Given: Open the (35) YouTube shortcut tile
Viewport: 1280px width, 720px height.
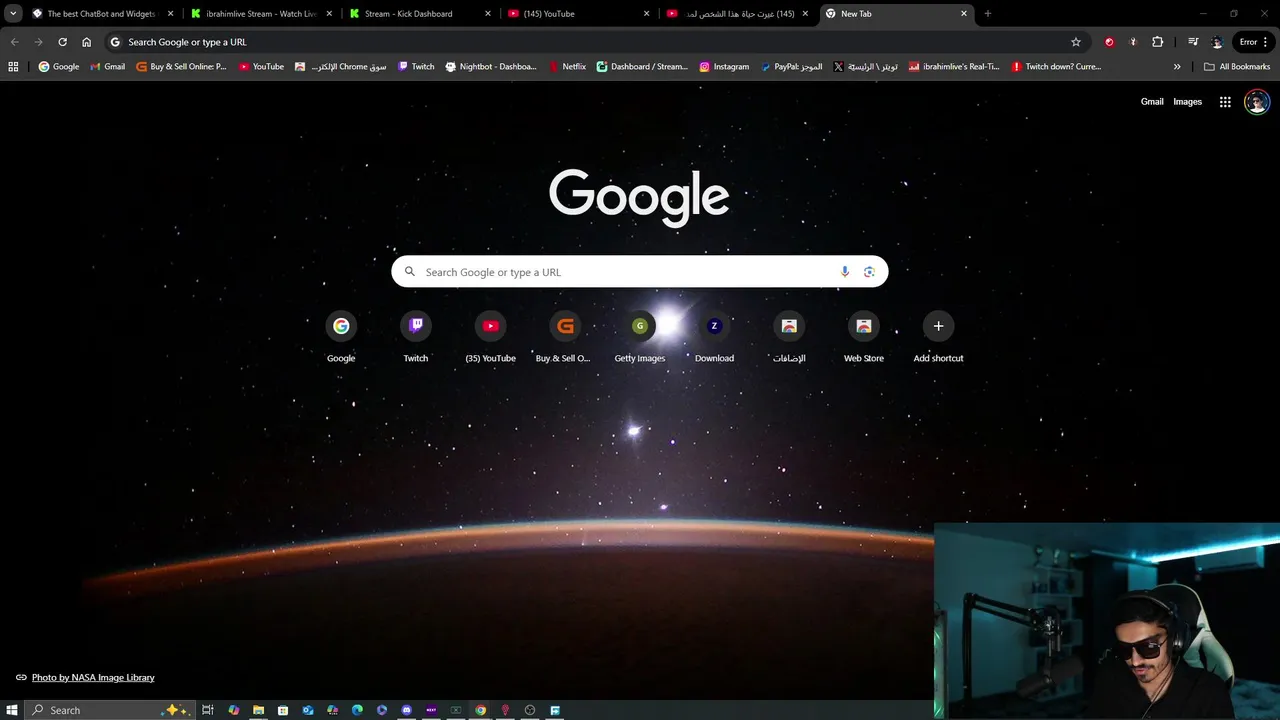Looking at the screenshot, I should click(x=490, y=337).
